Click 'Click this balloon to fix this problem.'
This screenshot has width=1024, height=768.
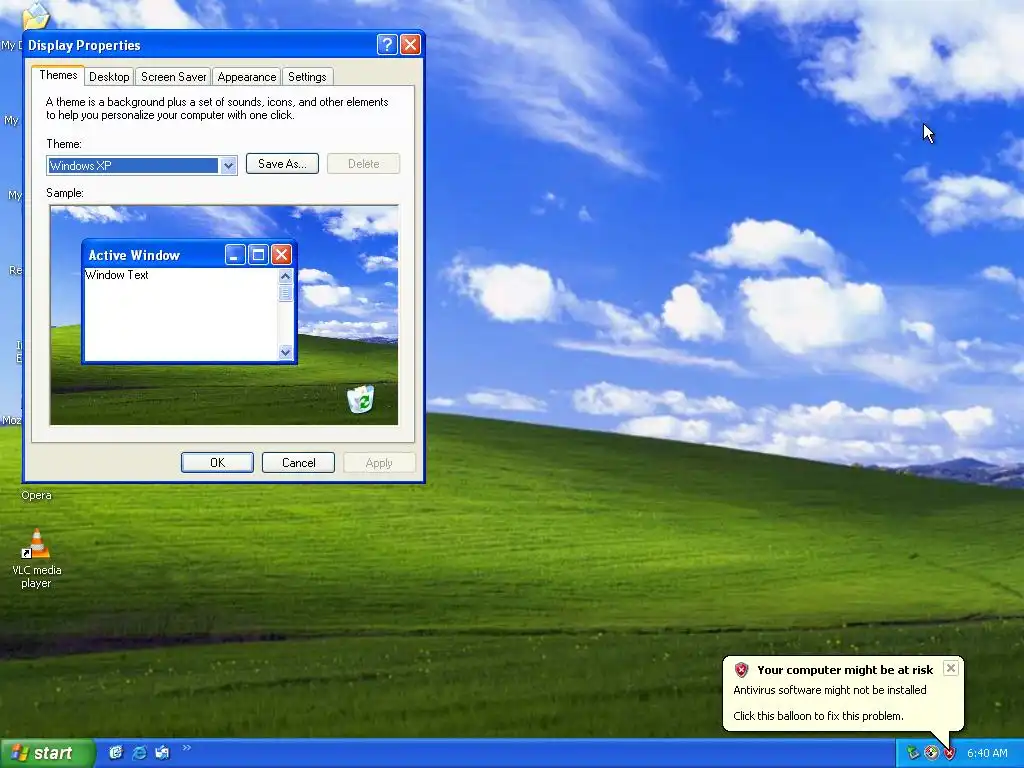coord(818,716)
